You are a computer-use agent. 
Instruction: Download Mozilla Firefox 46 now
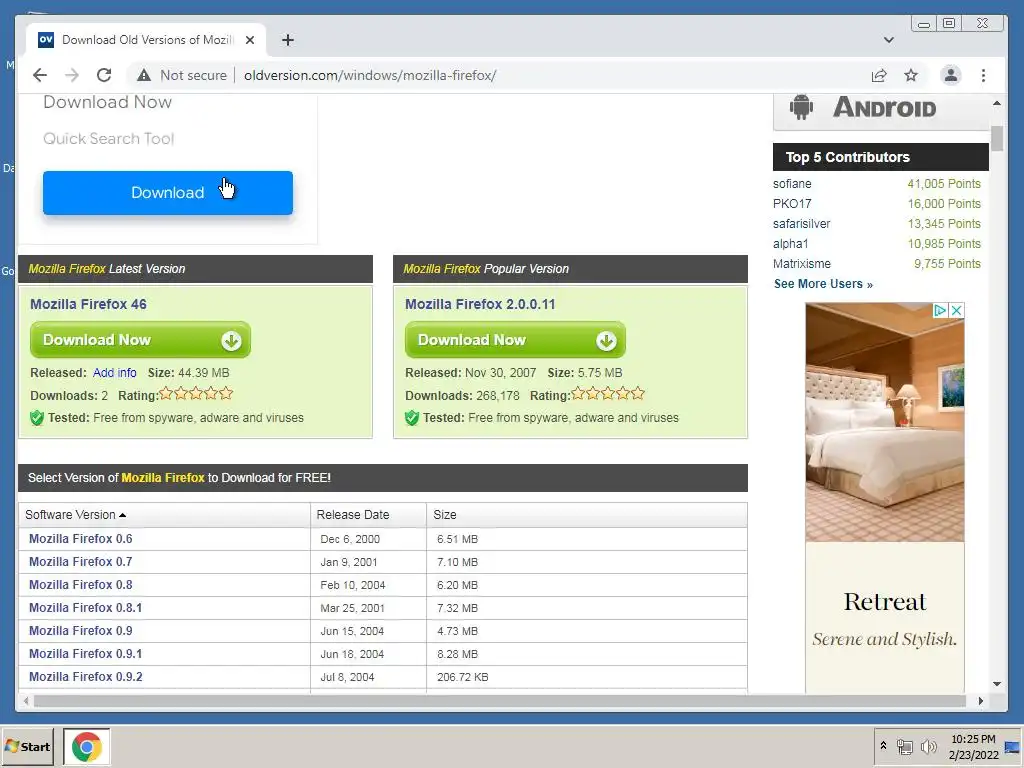pyautogui.click(x=140, y=340)
